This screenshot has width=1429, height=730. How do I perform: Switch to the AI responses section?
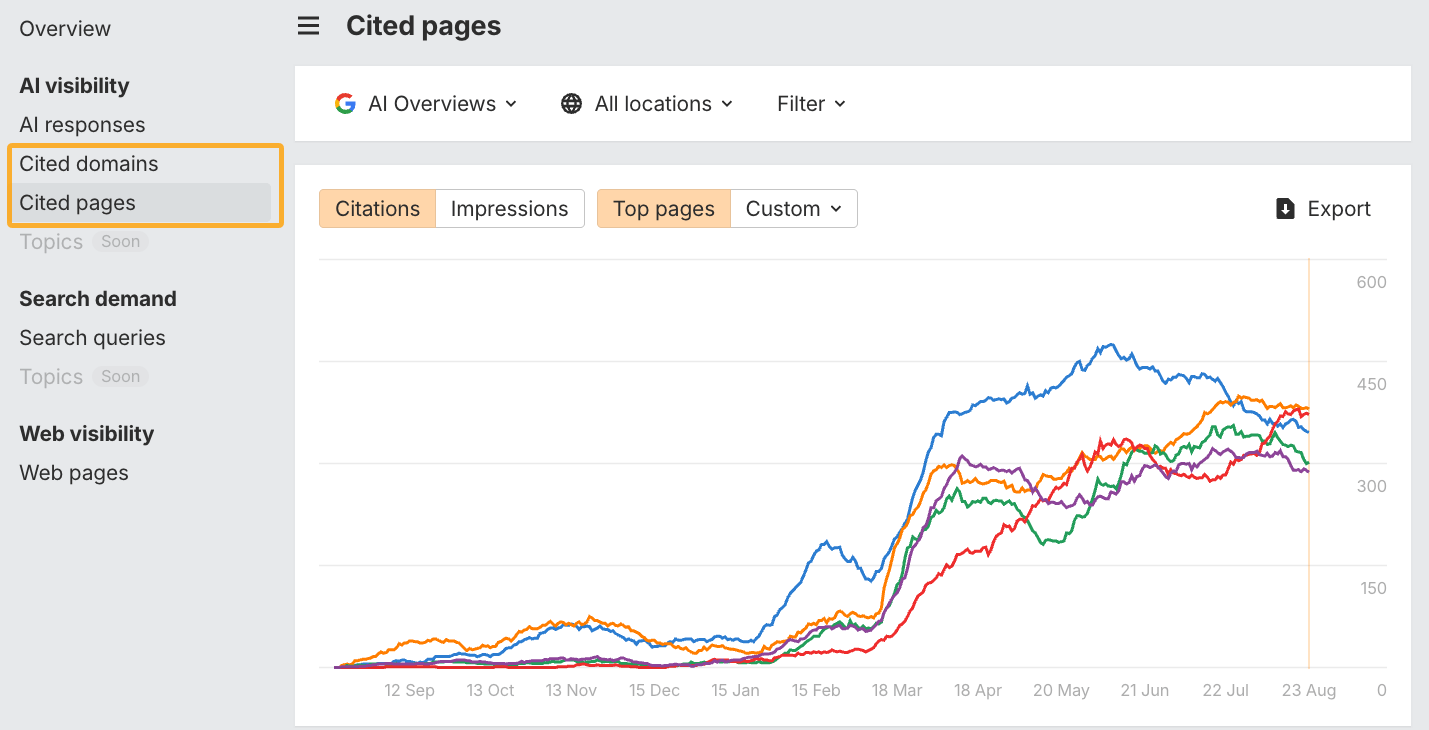pos(82,124)
